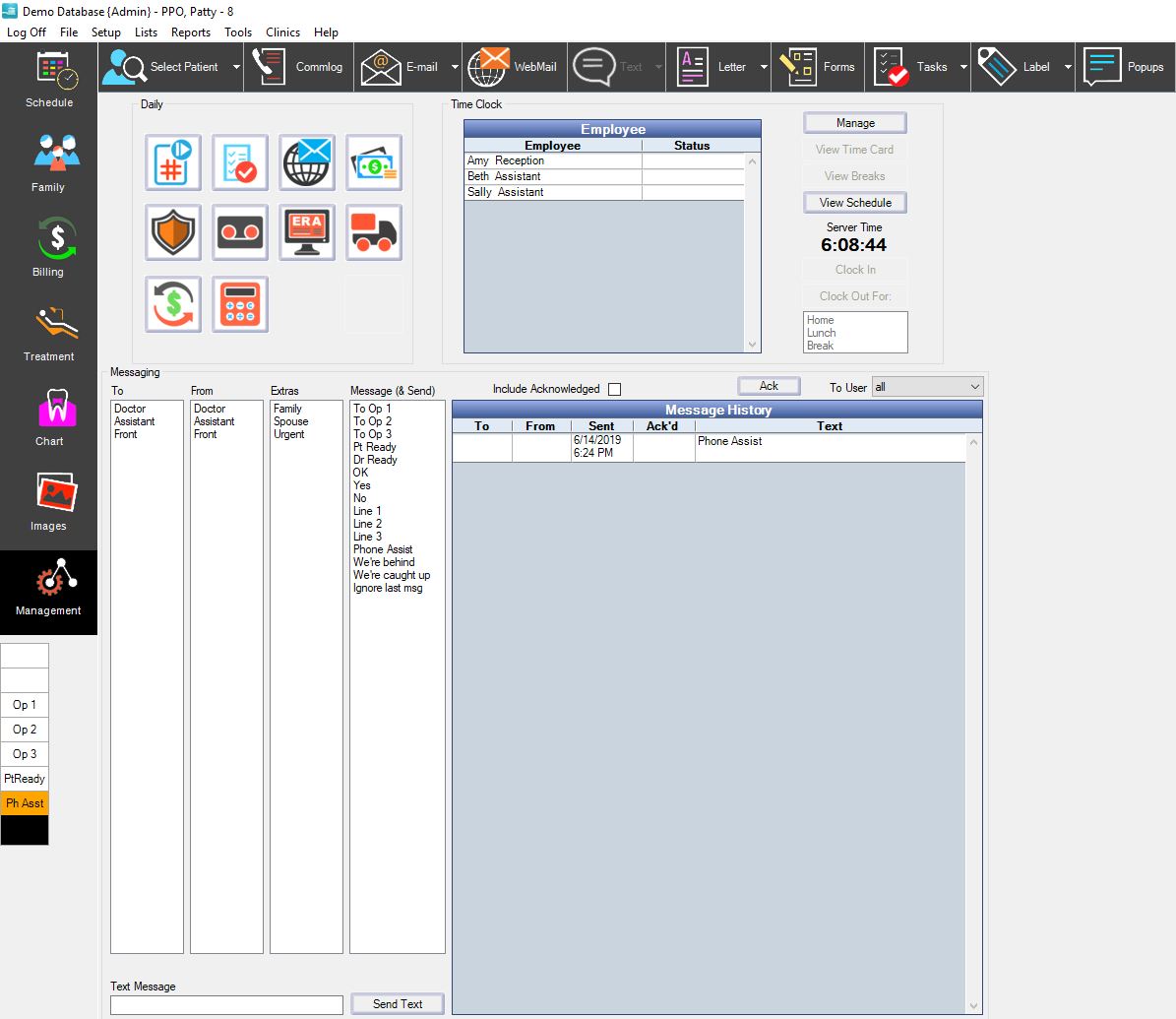Click inside the Text Message field
1176x1019 pixels.
pyautogui.click(x=226, y=1003)
